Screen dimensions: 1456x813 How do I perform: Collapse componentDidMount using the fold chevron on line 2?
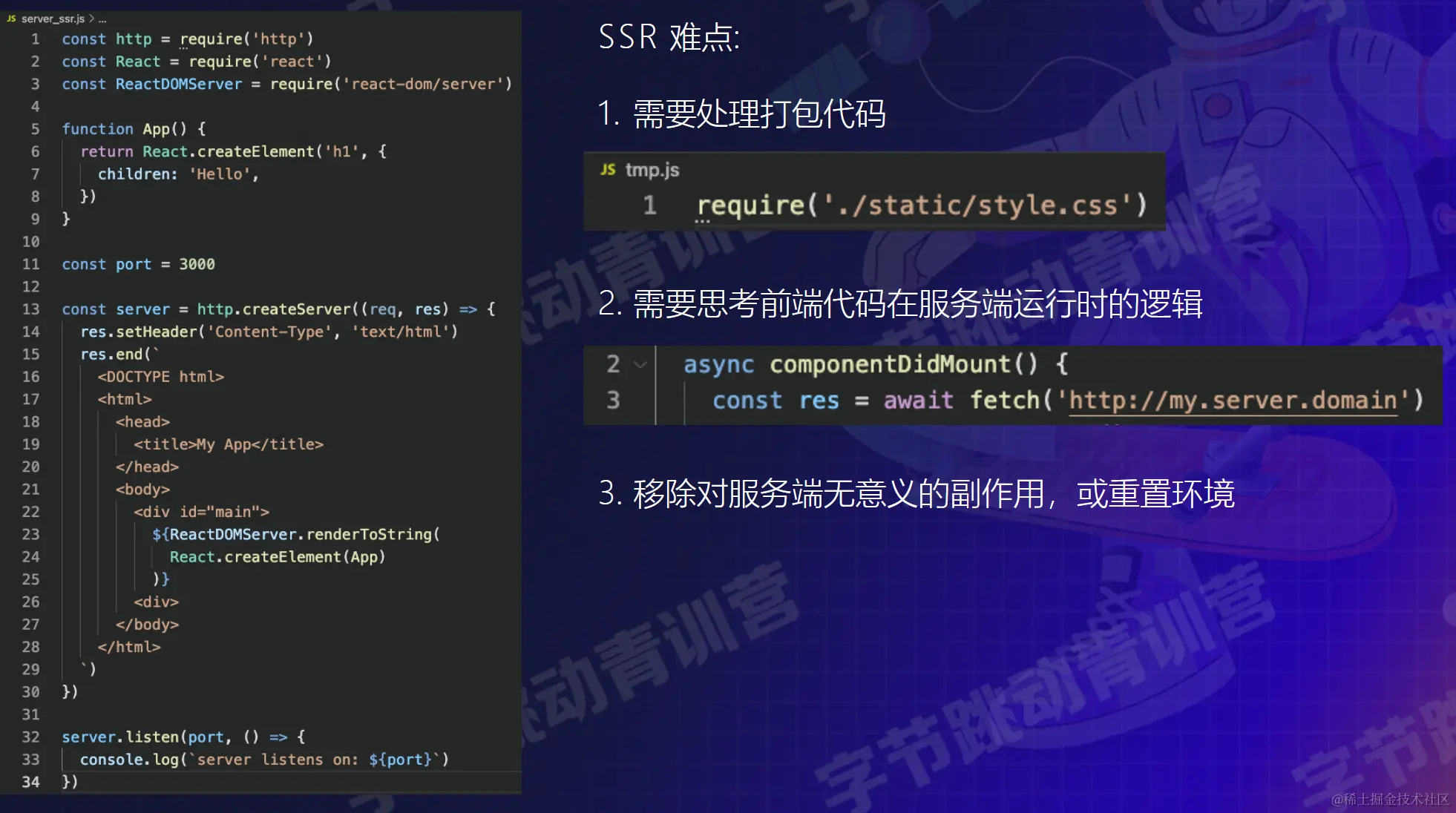pyautogui.click(x=640, y=364)
